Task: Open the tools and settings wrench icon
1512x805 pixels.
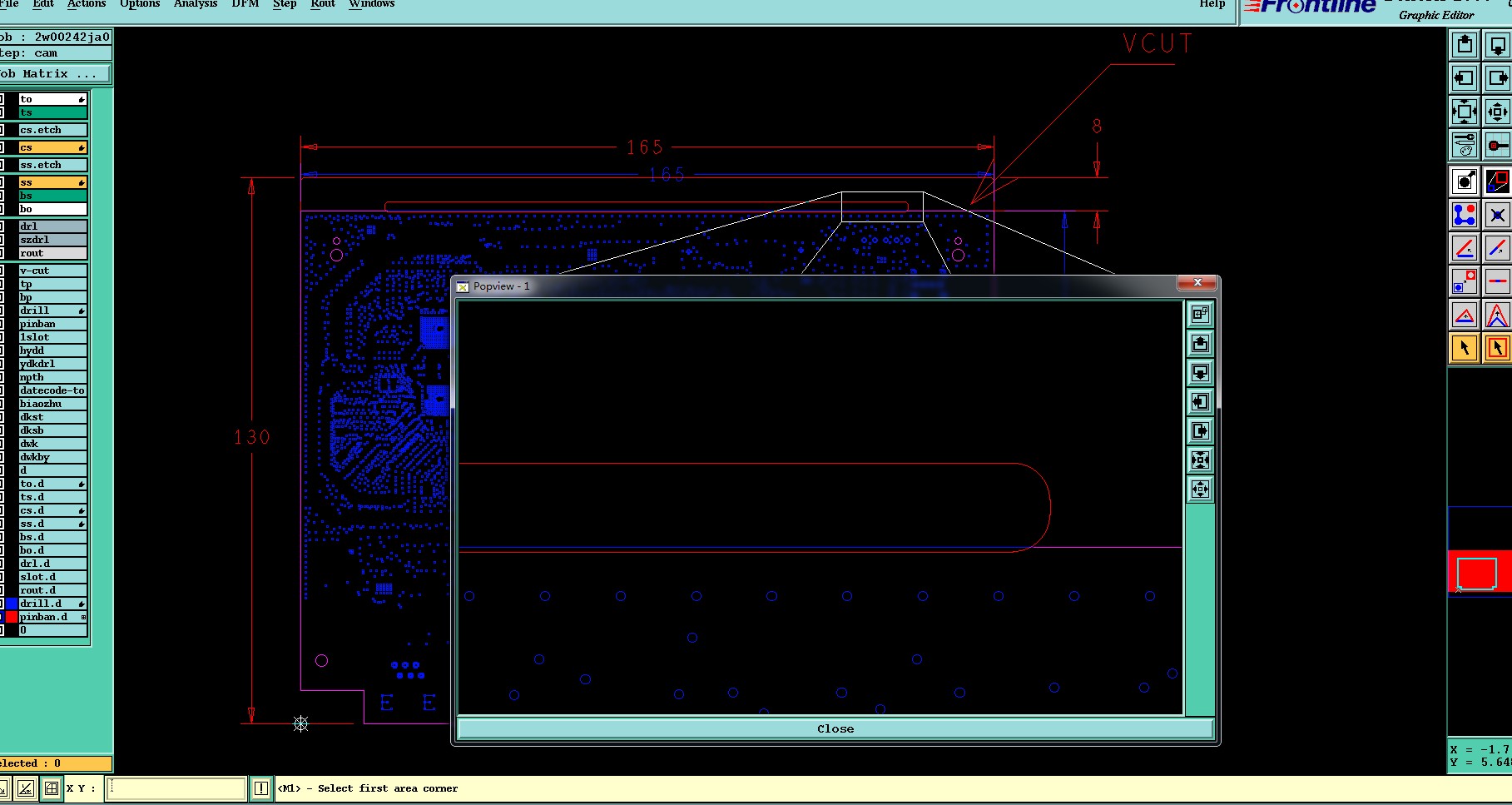Action: 1465,145
